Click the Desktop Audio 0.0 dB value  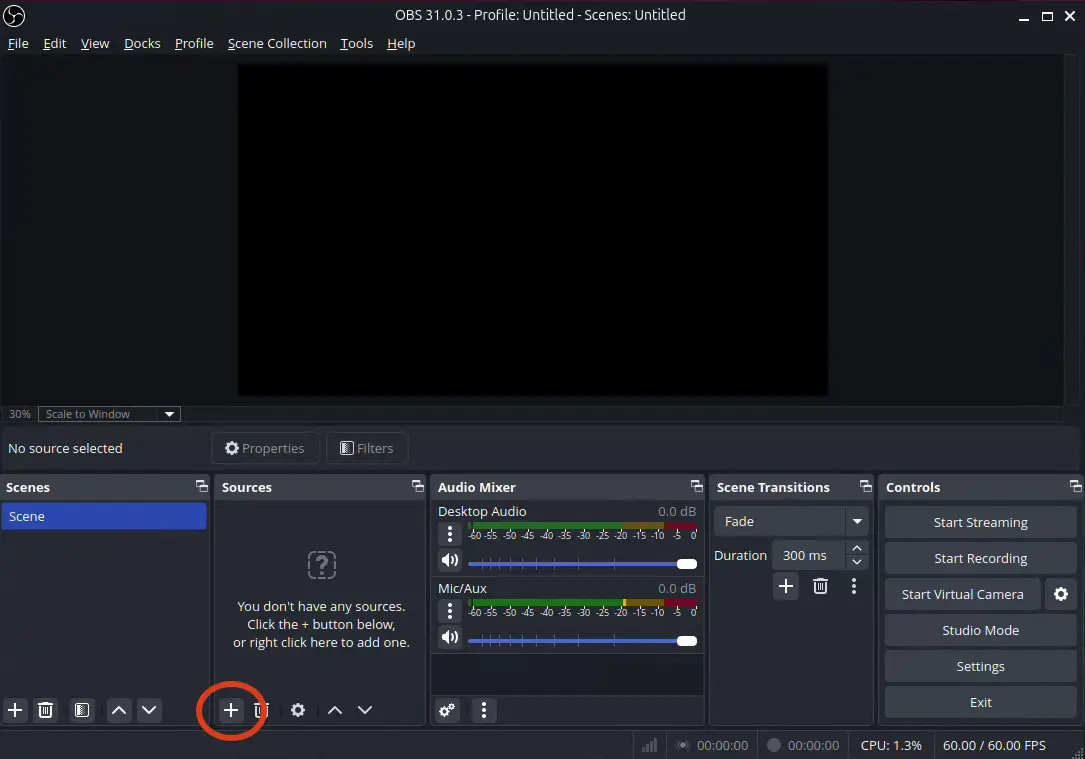click(677, 511)
